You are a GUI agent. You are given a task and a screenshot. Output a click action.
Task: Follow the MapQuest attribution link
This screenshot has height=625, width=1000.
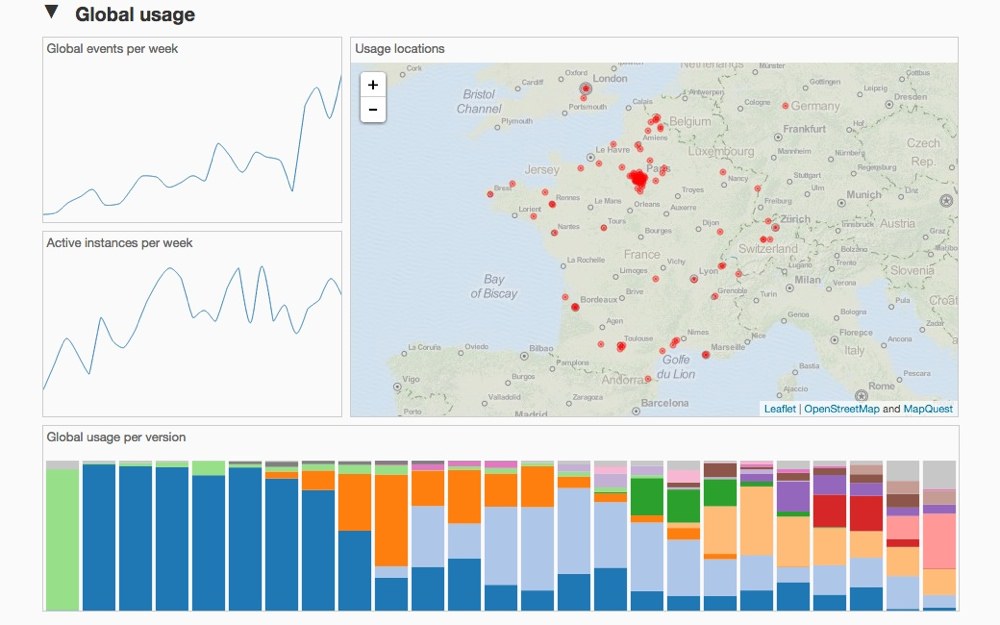pyautogui.click(x=928, y=409)
